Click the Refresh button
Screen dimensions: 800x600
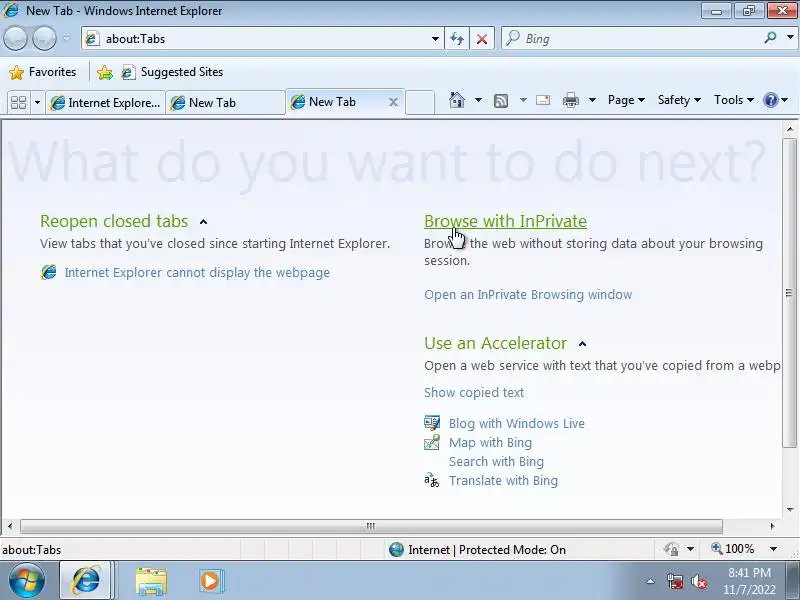pyautogui.click(x=457, y=39)
